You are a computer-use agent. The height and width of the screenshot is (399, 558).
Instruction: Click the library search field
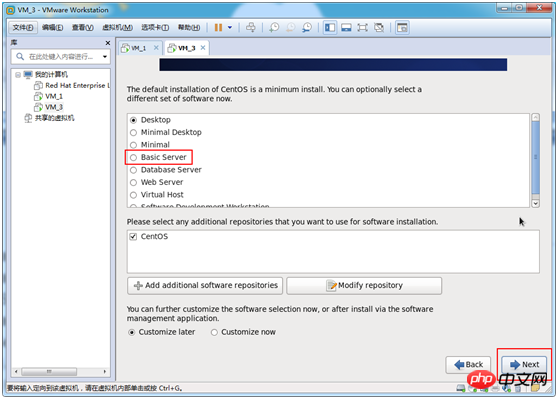60,57
